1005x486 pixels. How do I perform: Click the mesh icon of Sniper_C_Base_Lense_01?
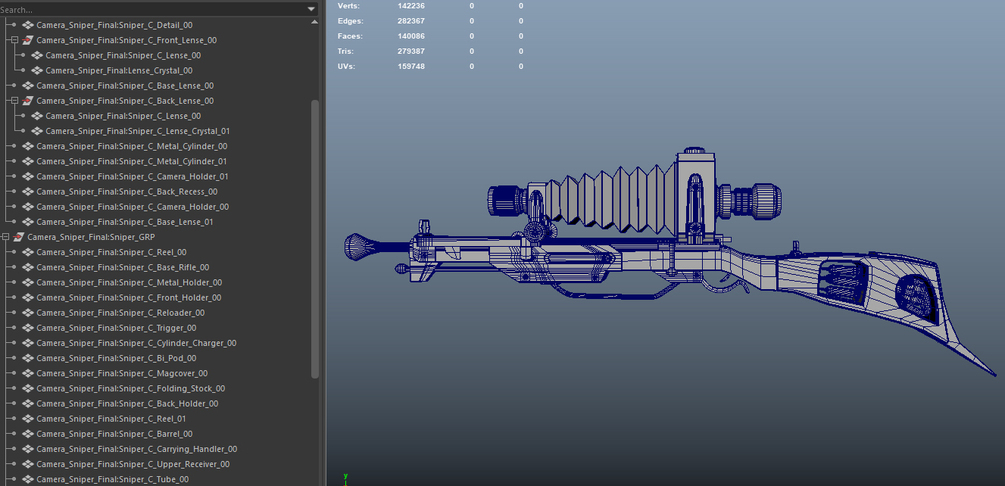[x=28, y=222]
